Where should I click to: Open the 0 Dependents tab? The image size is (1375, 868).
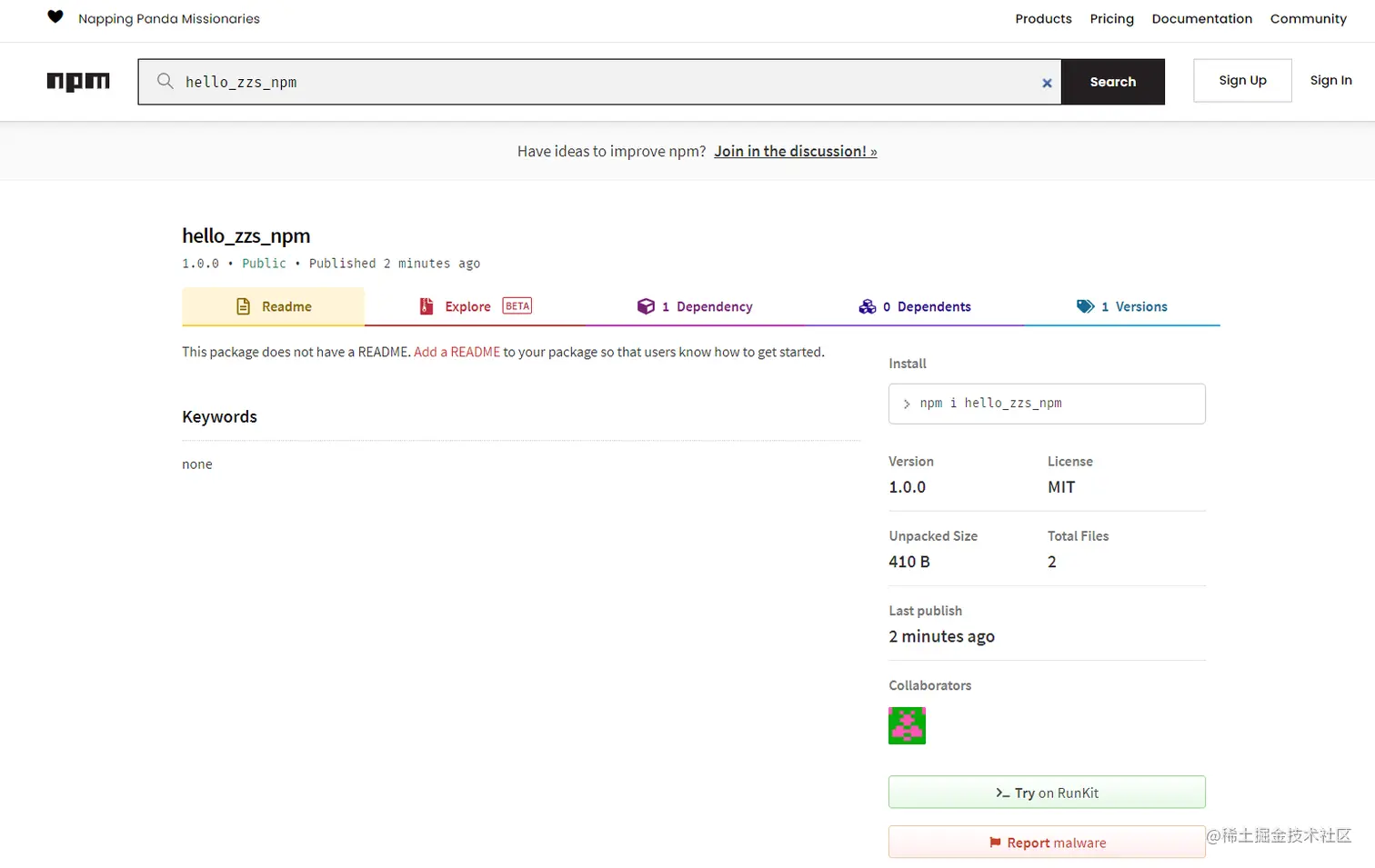[x=914, y=306]
